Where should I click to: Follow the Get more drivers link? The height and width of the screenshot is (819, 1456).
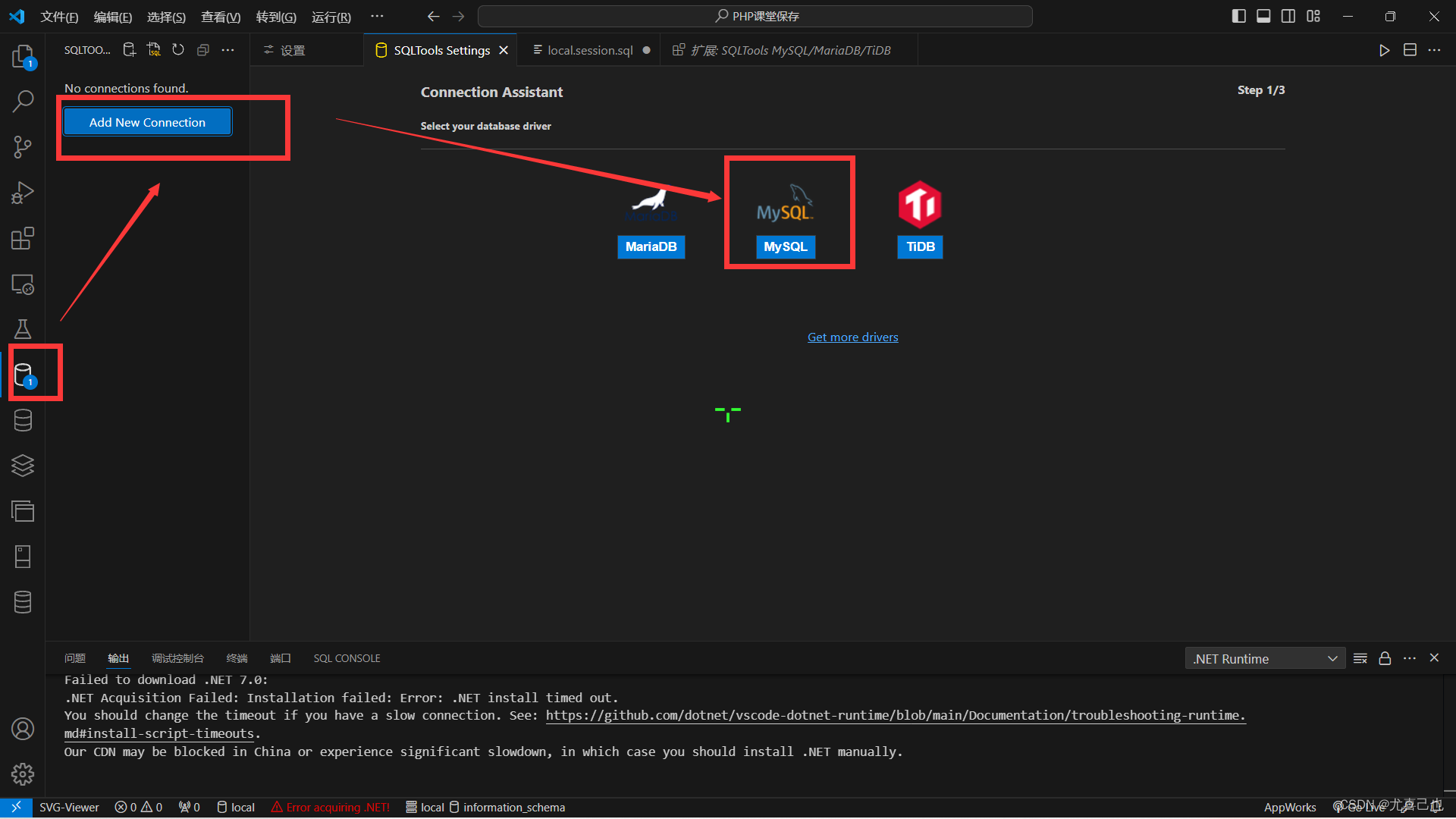[852, 337]
